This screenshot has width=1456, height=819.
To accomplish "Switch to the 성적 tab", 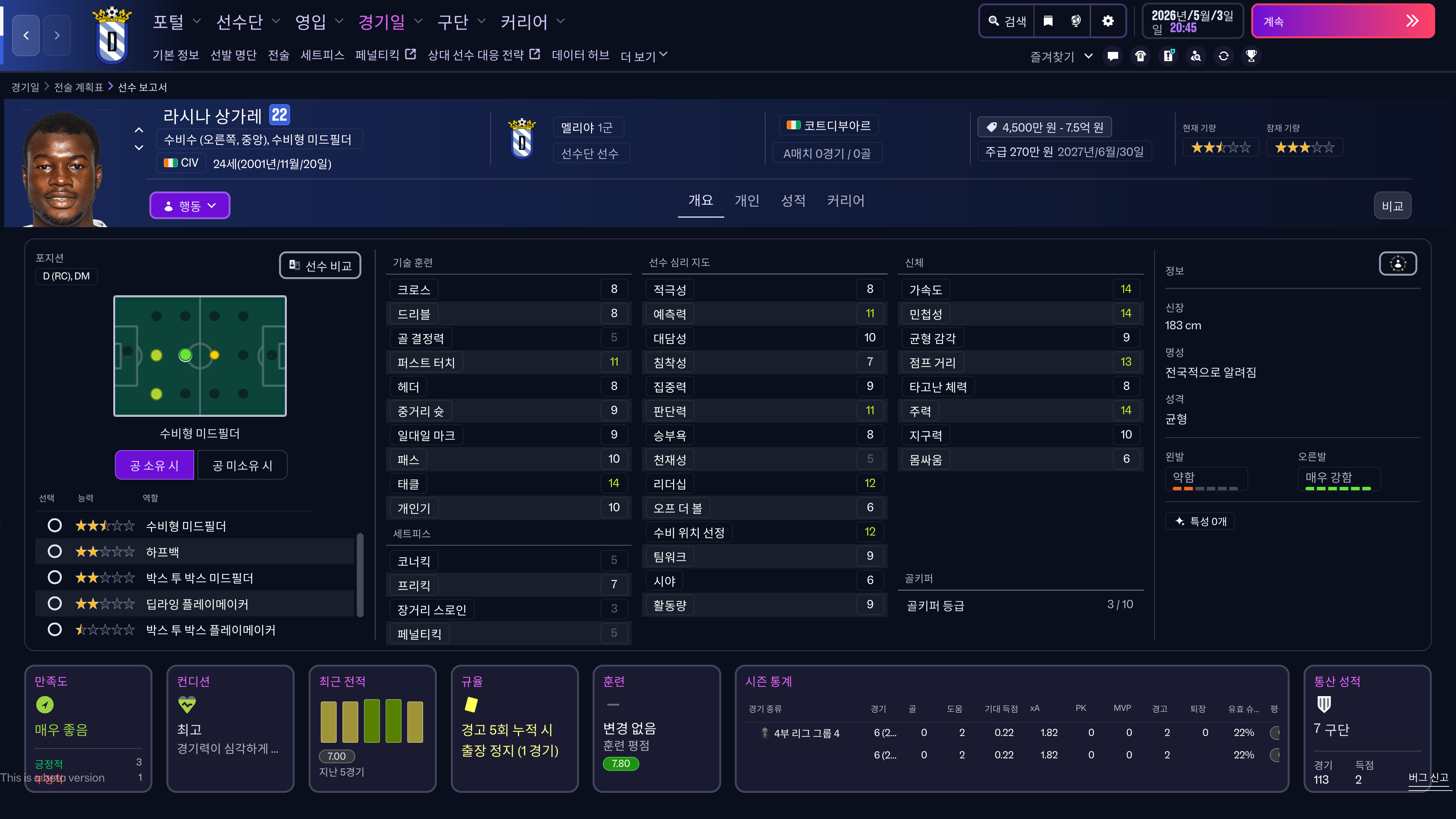I will click(793, 201).
